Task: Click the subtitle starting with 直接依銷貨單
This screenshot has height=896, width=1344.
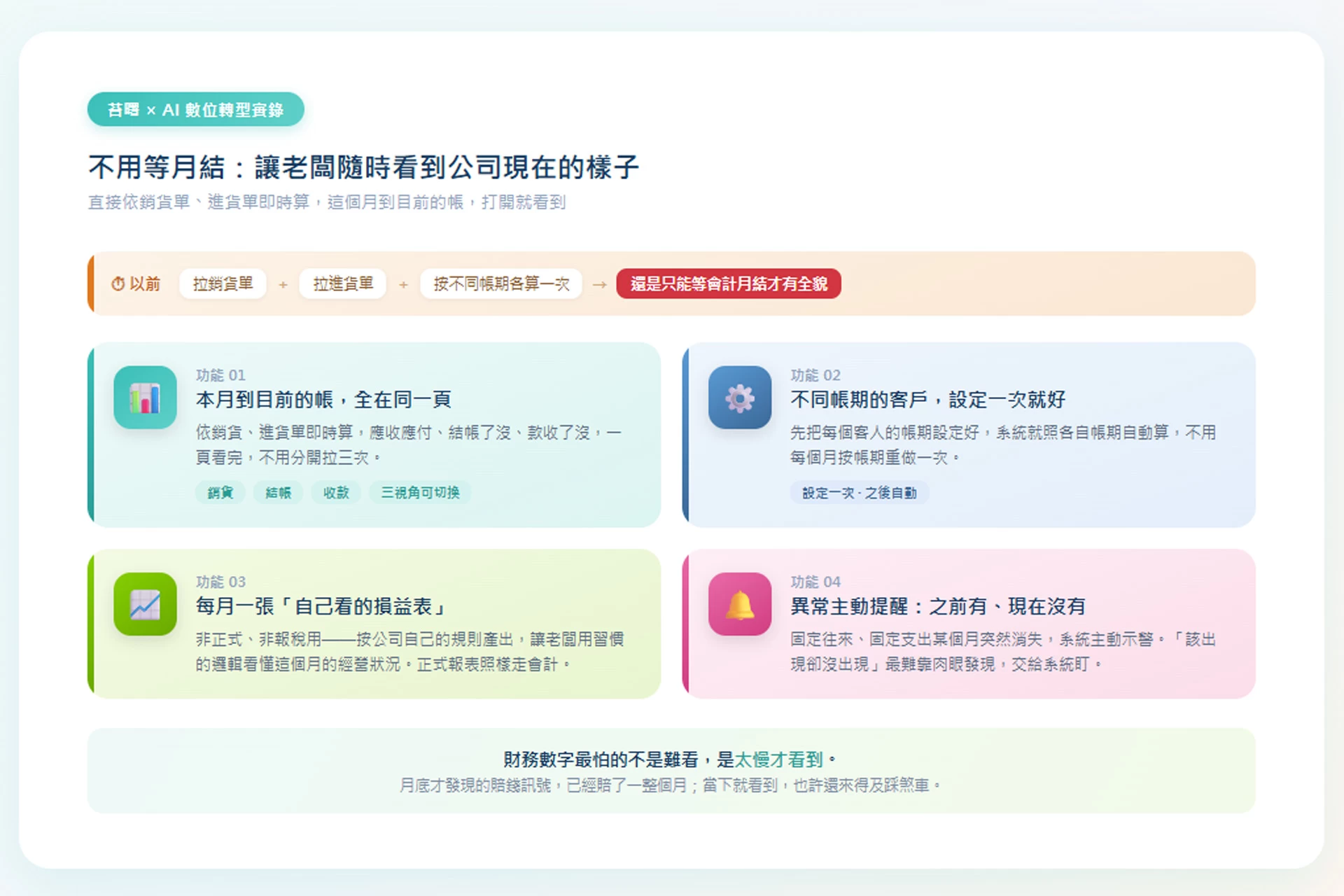Action: tap(327, 202)
